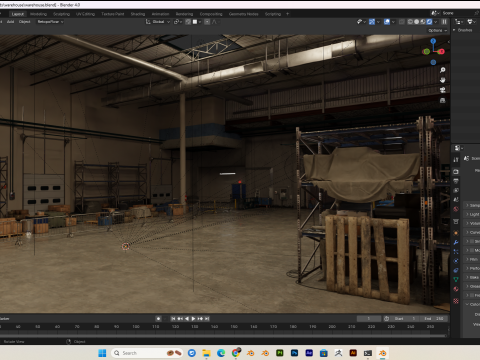Open the outliner filter funnel
This screenshot has height=360, width=480.
tap(471, 22)
